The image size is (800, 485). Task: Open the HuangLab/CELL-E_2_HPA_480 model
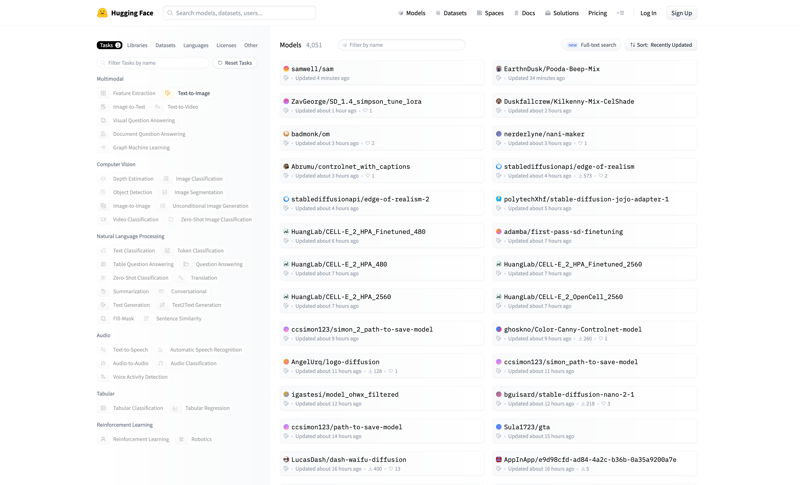point(382,268)
